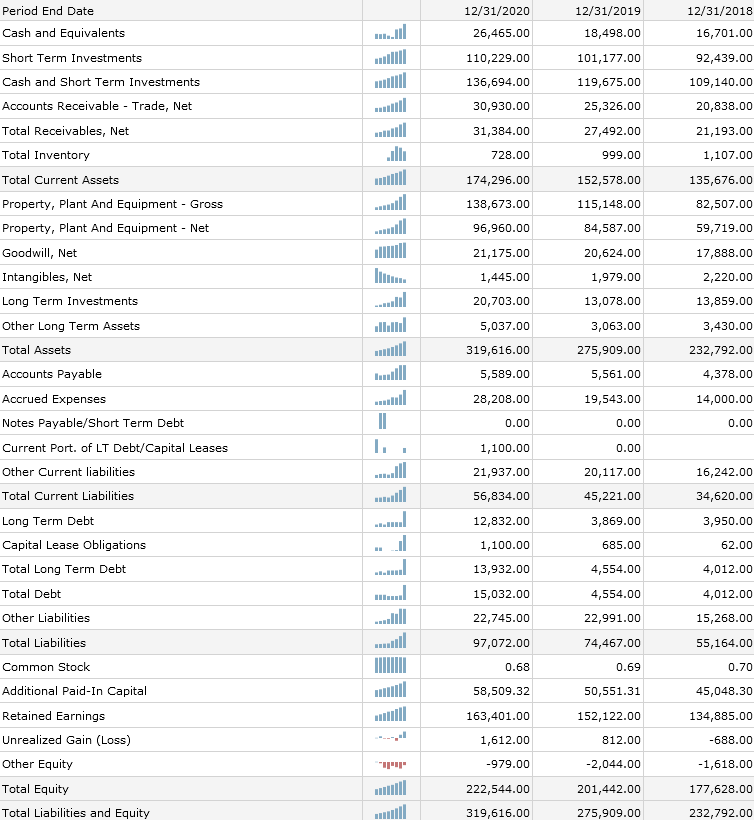
Task: Select the 12/31/2020 column header
Action: pyautogui.click(x=497, y=10)
